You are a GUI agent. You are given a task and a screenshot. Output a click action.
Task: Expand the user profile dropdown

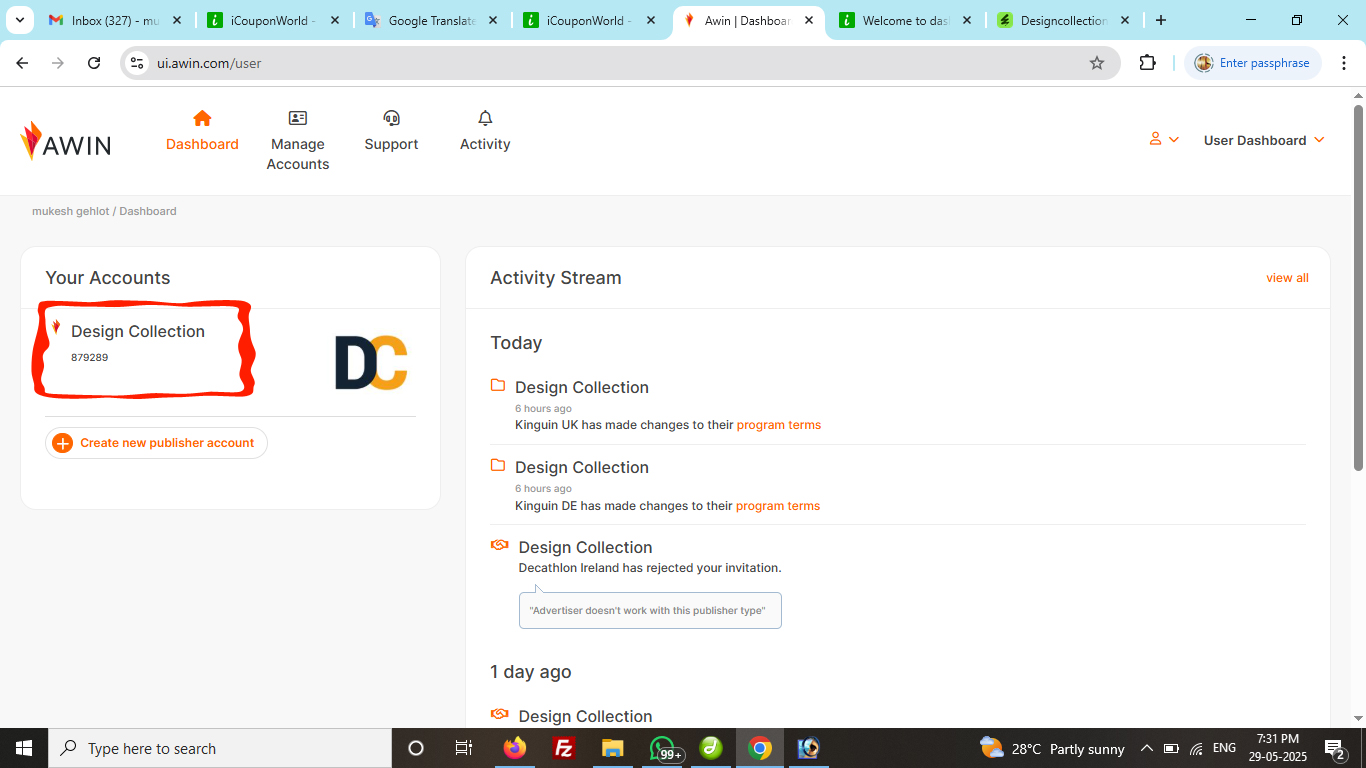[x=1164, y=140]
